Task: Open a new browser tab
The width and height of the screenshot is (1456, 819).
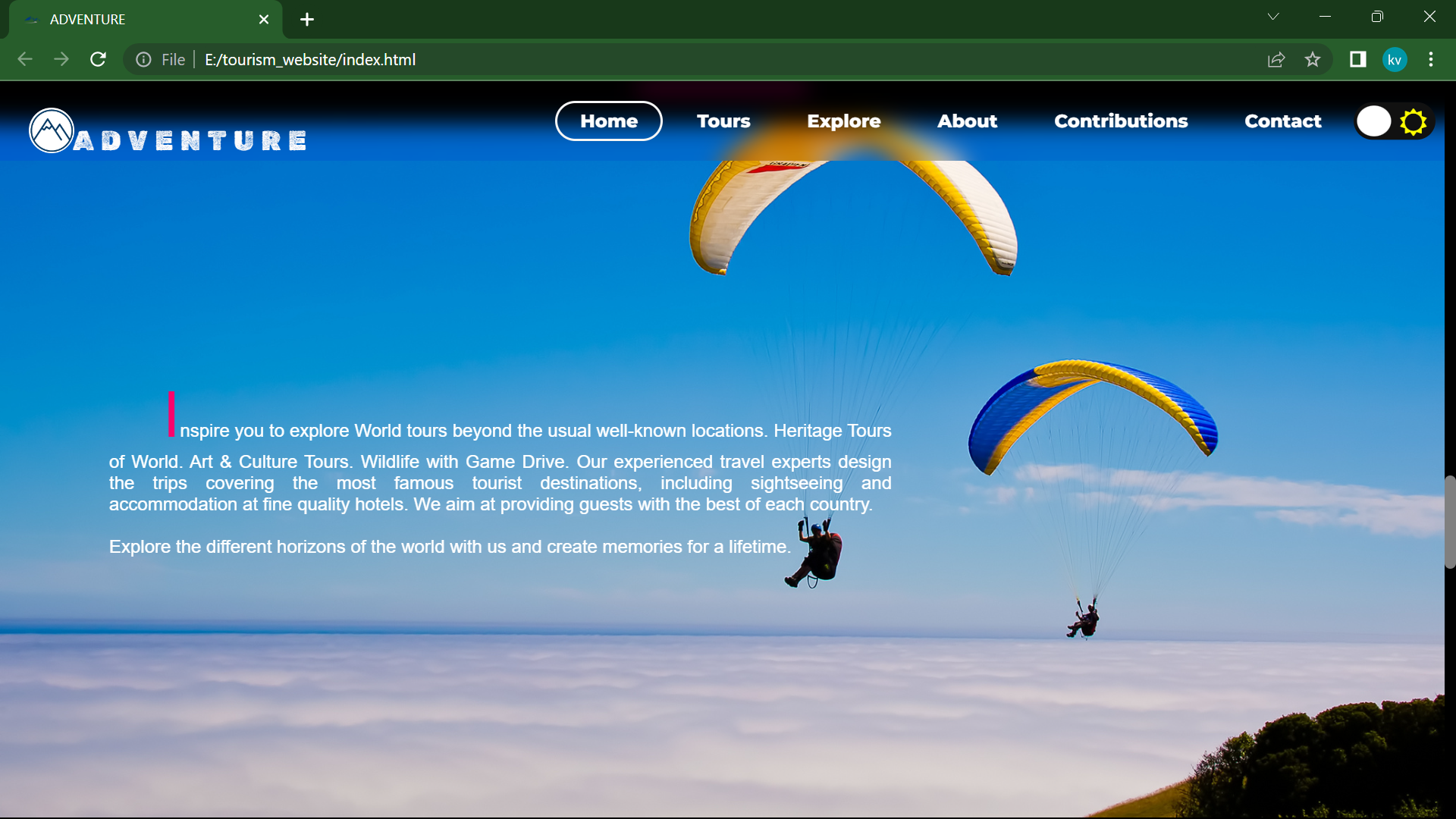Action: click(x=306, y=19)
